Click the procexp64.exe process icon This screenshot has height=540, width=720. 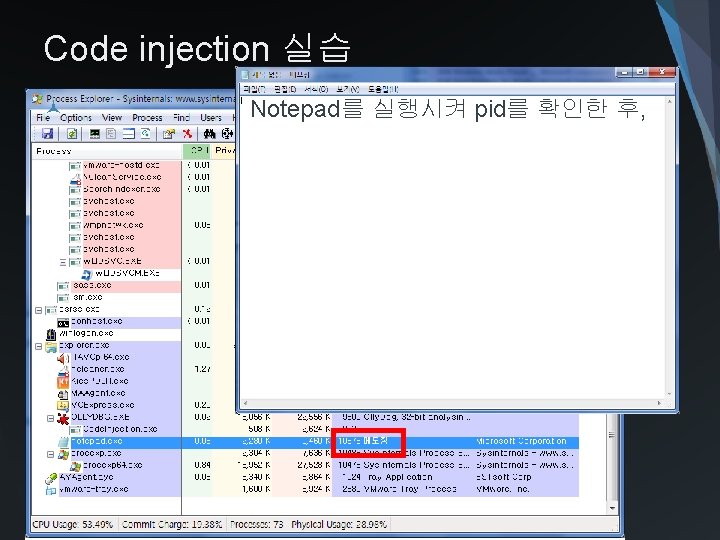(75, 466)
